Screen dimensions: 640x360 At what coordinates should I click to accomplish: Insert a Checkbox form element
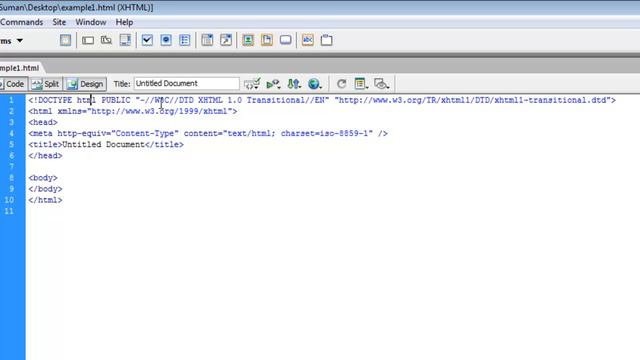click(147, 40)
